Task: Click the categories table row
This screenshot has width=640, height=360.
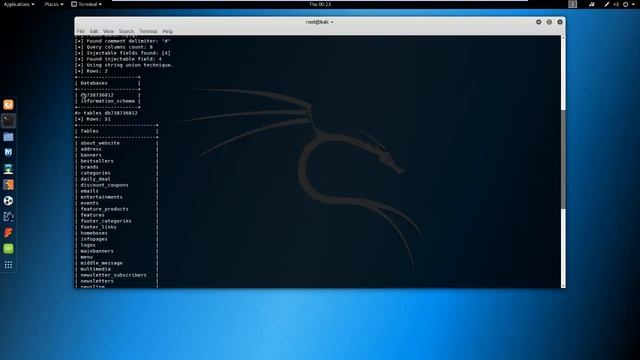Action: click(x=96, y=173)
